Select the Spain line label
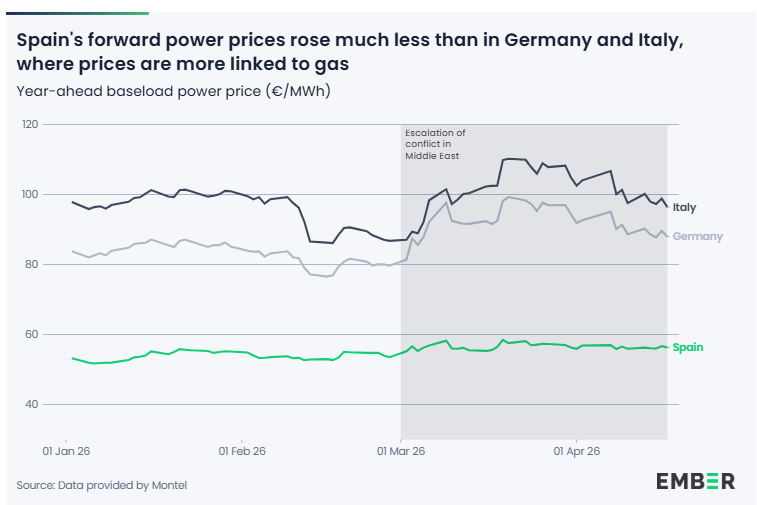This screenshot has height=505, width=757. pyautogui.click(x=687, y=347)
